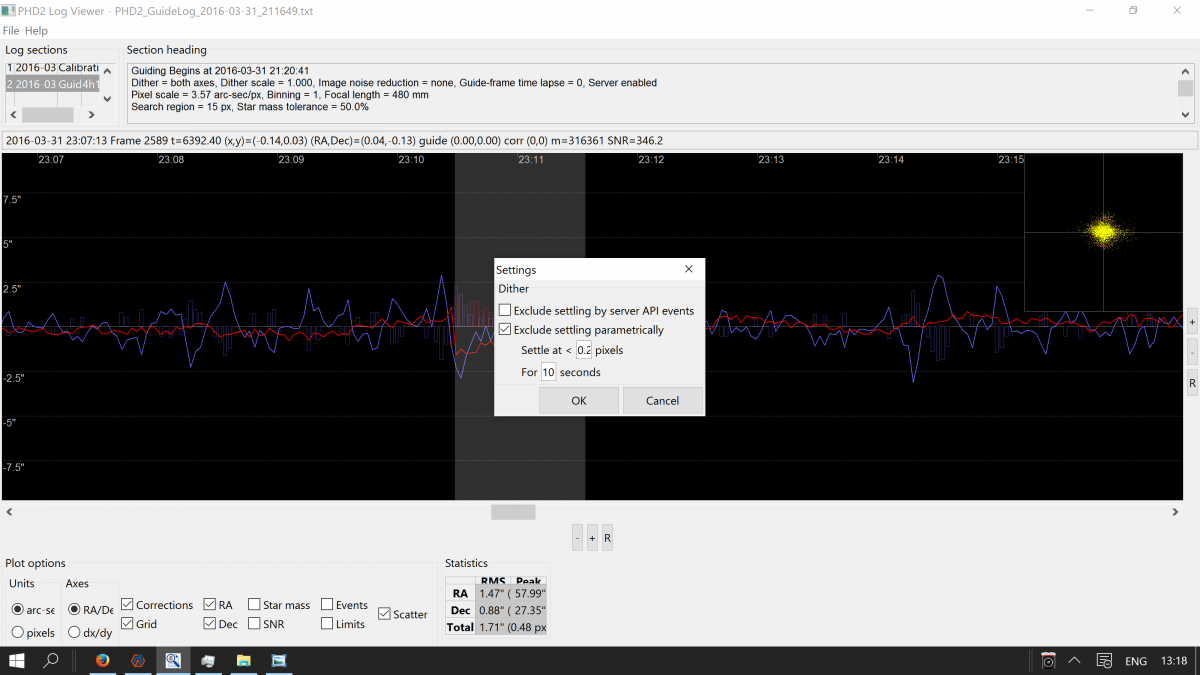Open File Explorer from the taskbar
This screenshot has height=675, width=1200.
coord(243,660)
